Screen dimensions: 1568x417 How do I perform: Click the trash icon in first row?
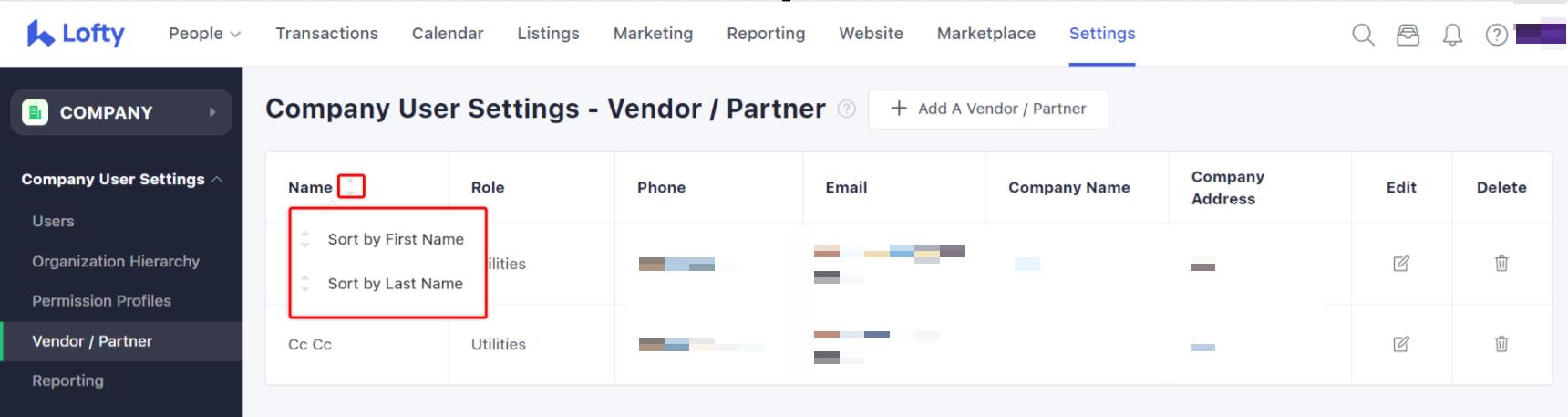pos(1501,264)
